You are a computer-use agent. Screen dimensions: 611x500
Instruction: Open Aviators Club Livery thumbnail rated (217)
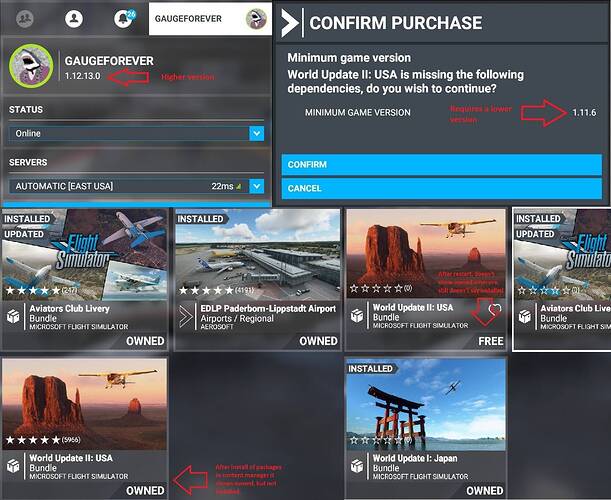point(85,254)
